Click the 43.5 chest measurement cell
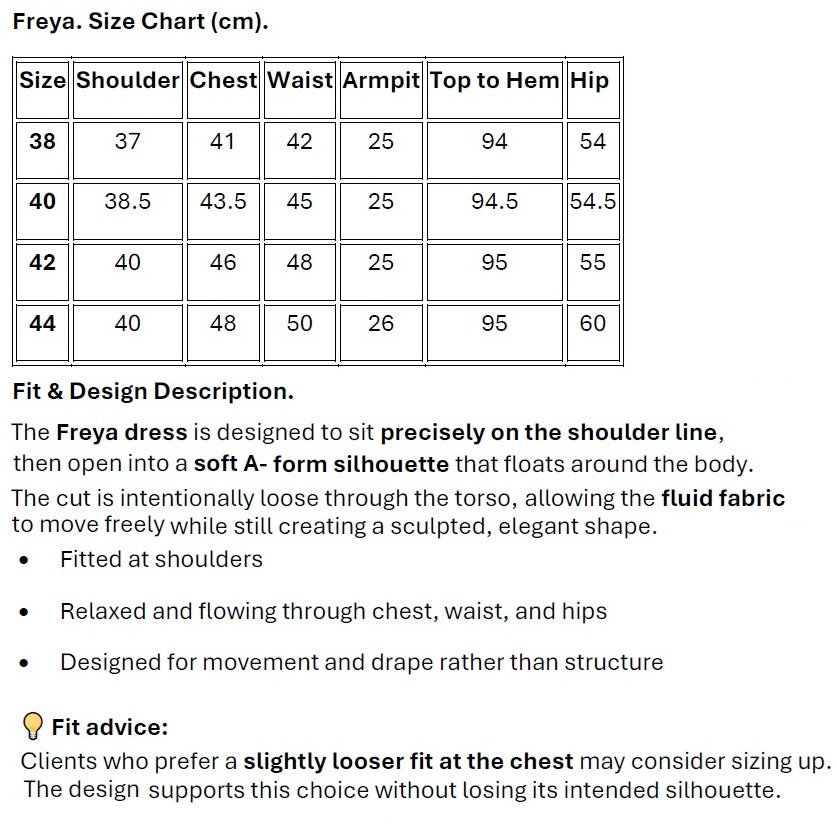Image resolution: width=837 pixels, height=835 pixels. 223,202
